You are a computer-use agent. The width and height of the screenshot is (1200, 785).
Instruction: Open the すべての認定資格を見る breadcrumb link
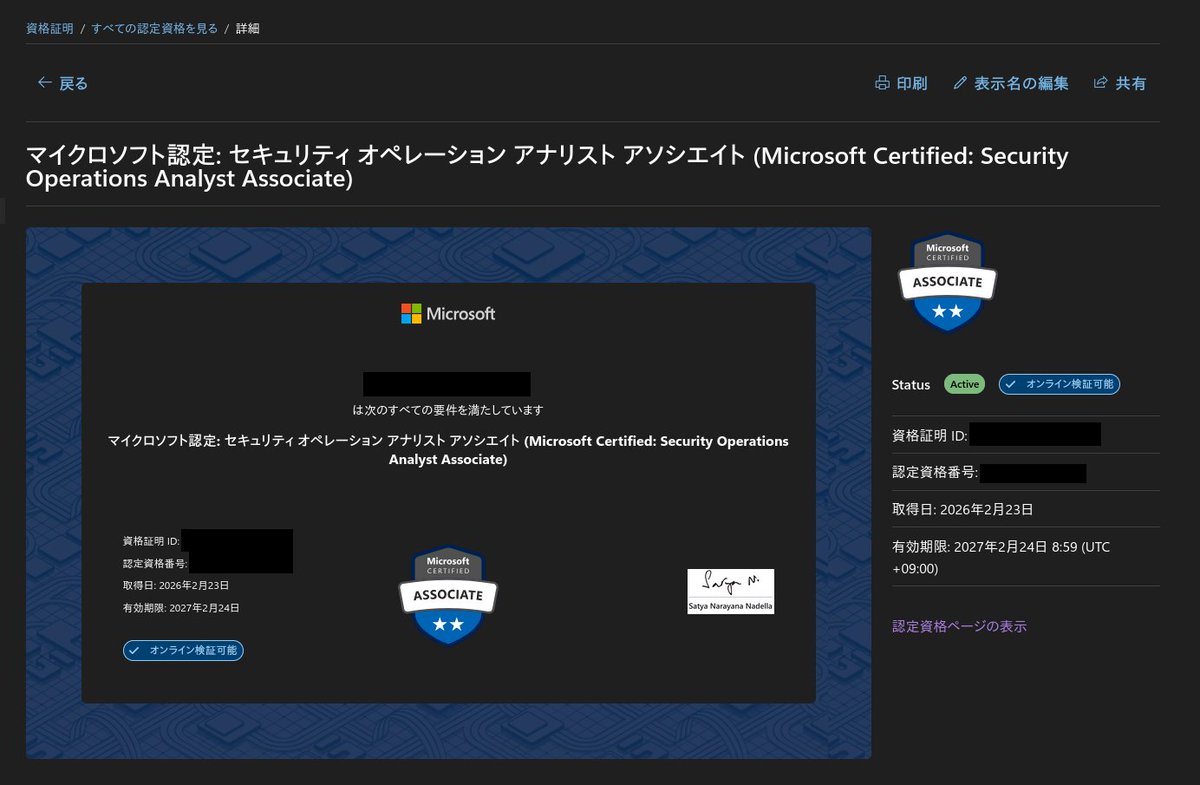[154, 28]
